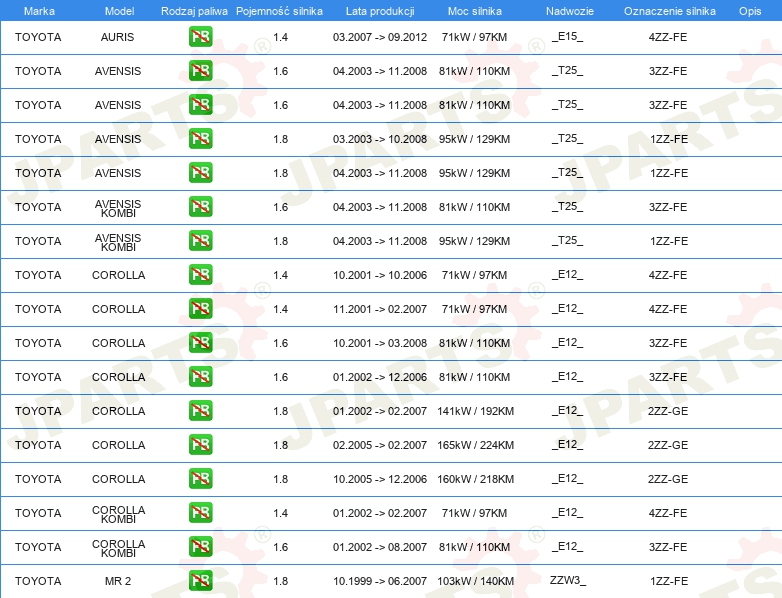The height and width of the screenshot is (598, 782).
Task: Click the 1.4 engine capacity in AURIS row
Action: [281, 37]
